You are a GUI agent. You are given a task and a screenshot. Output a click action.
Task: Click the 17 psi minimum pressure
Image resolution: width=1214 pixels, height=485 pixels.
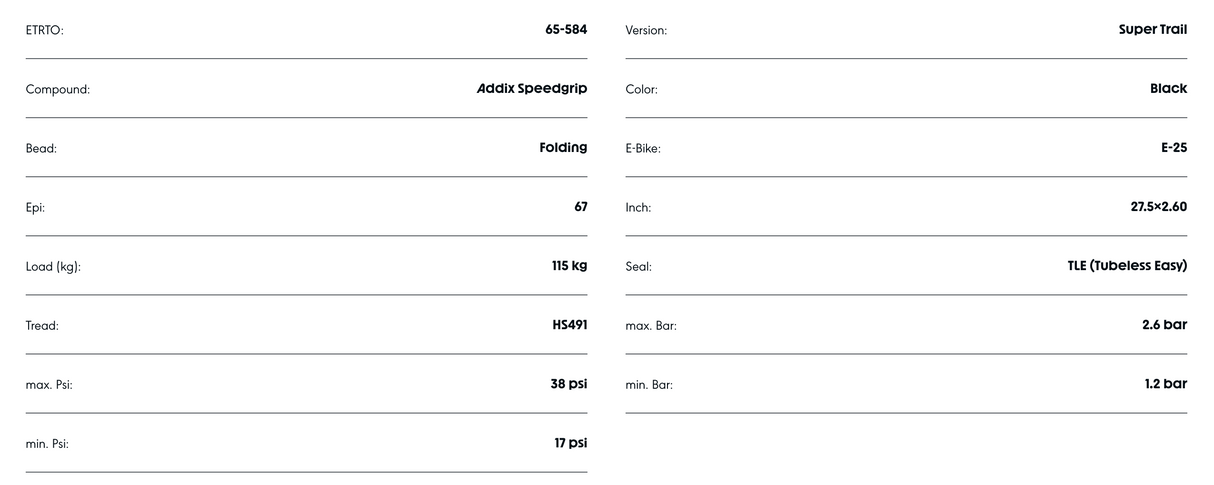coord(571,443)
